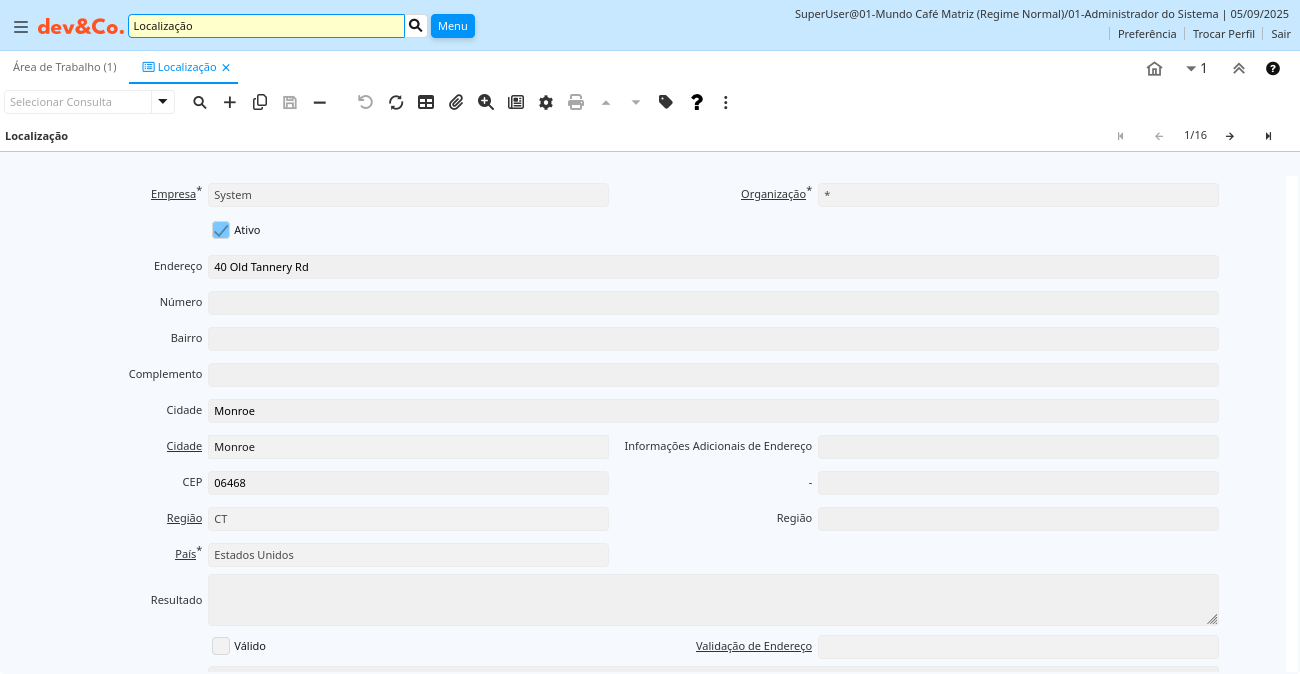Switch to Área de Trabalho tab
The image size is (1300, 674).
[64, 67]
